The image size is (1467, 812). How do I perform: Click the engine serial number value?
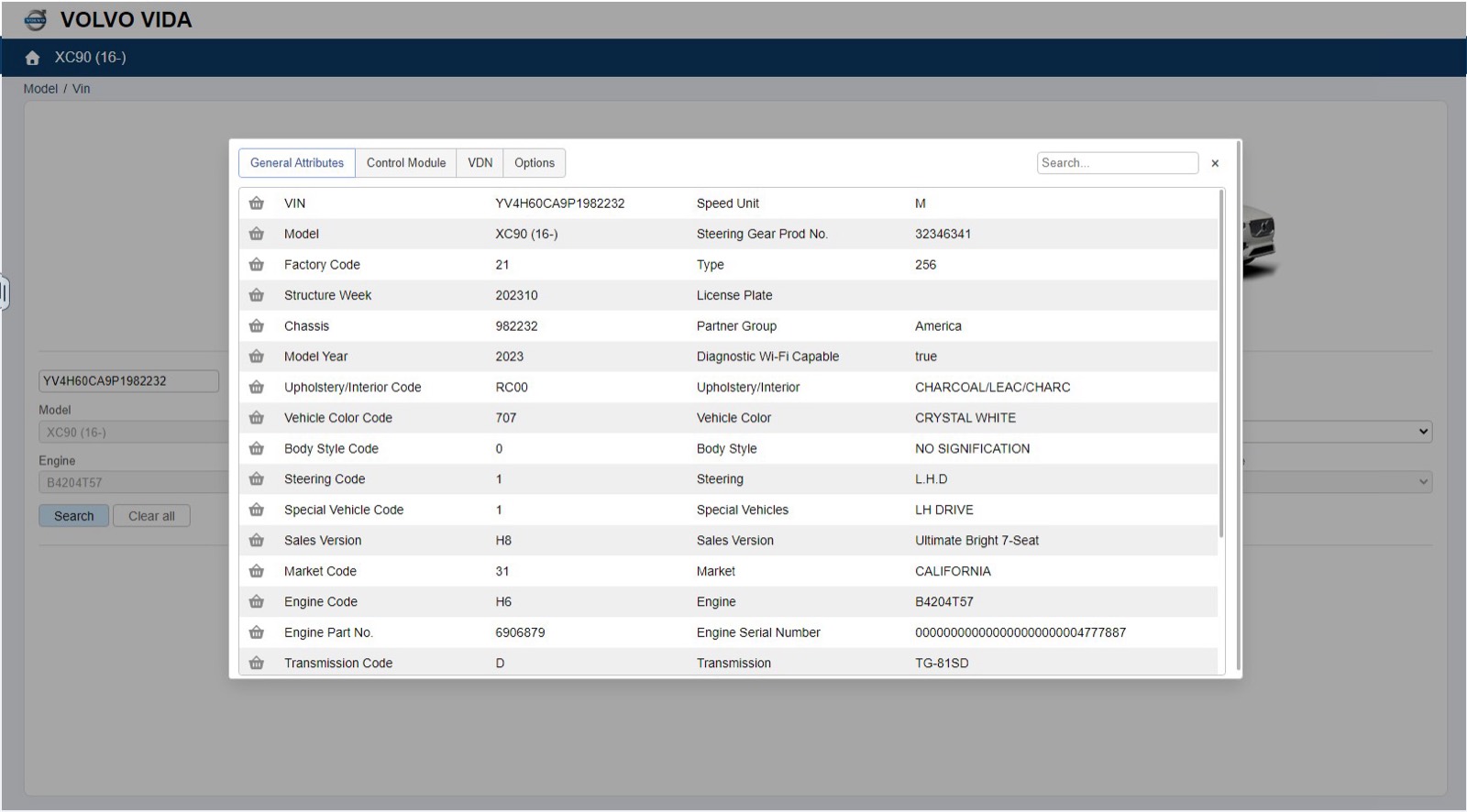[1020, 632]
